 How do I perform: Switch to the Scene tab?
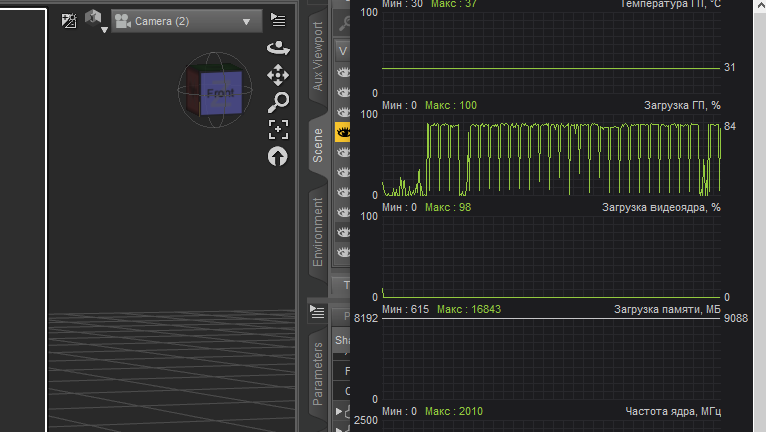[x=318, y=145]
